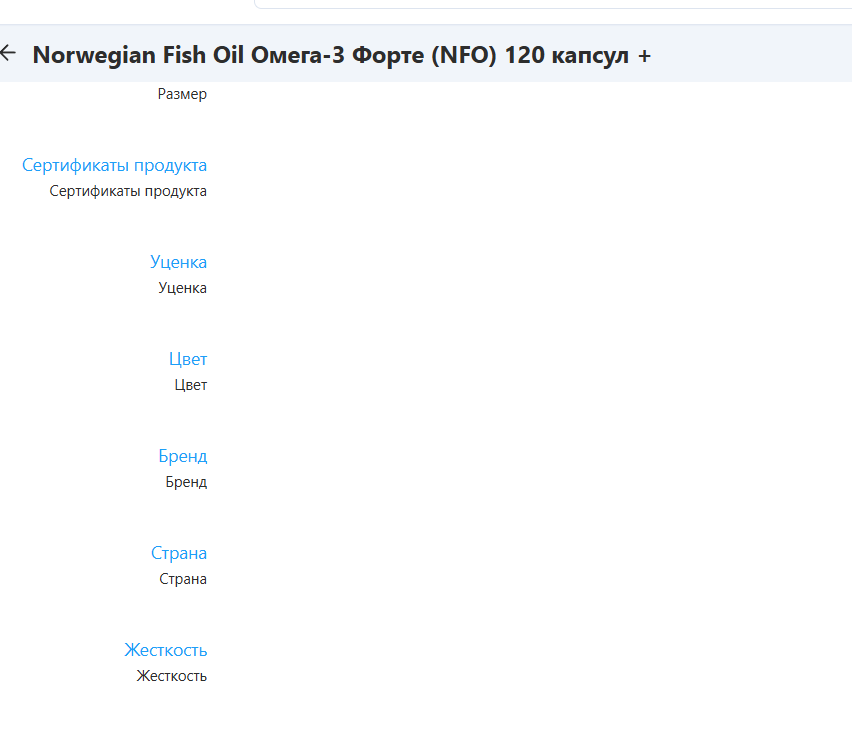
Task: Click the black Страна sublabel
Action: click(x=183, y=579)
